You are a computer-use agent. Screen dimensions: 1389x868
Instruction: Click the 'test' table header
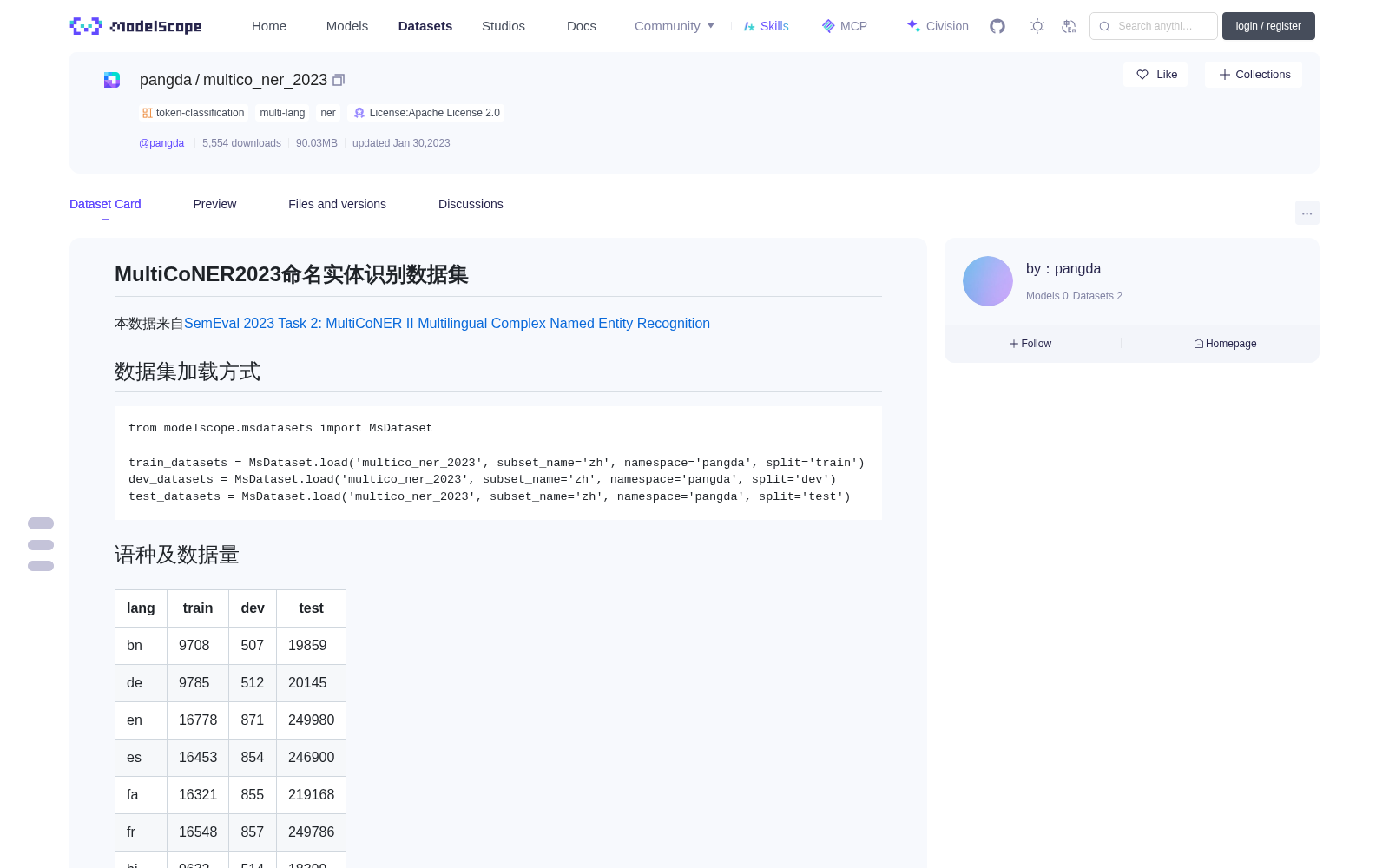coord(311,608)
